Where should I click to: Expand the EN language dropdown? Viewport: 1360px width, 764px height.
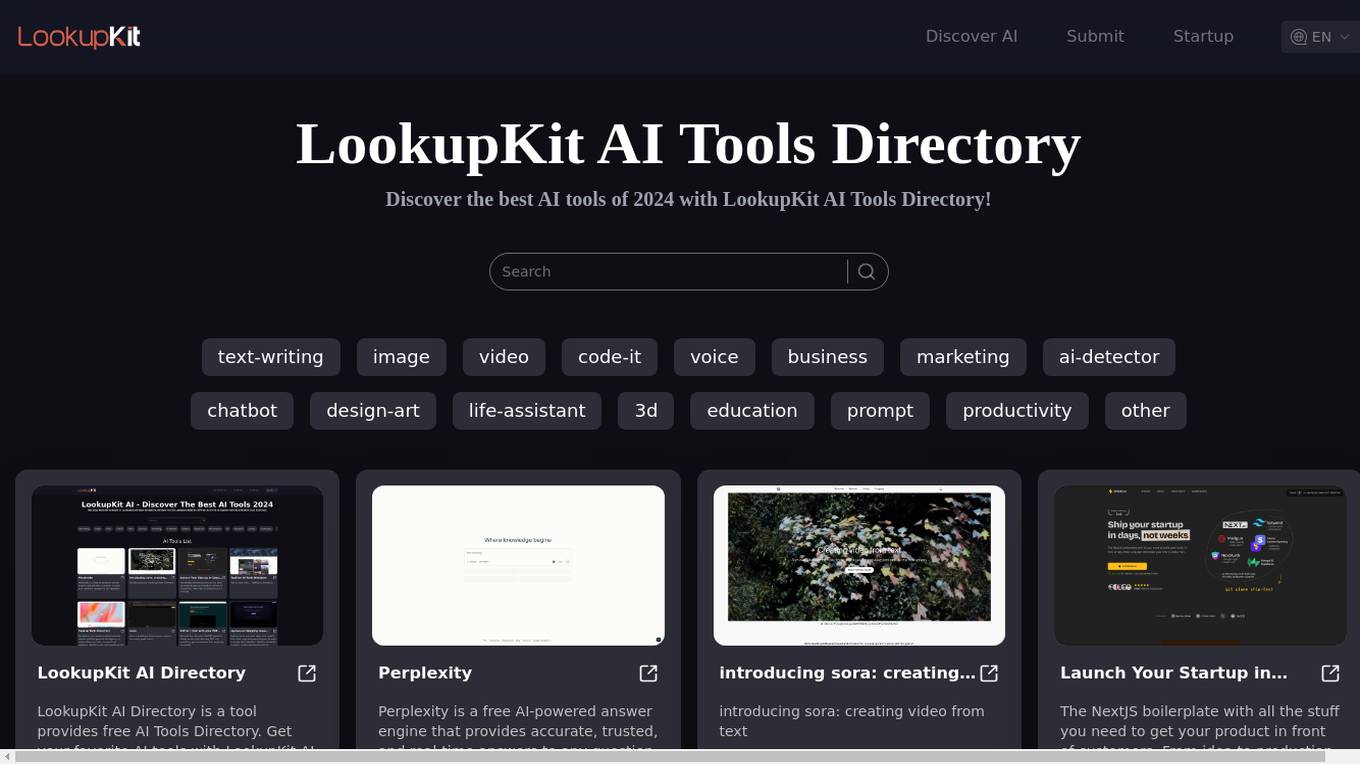tap(1320, 37)
